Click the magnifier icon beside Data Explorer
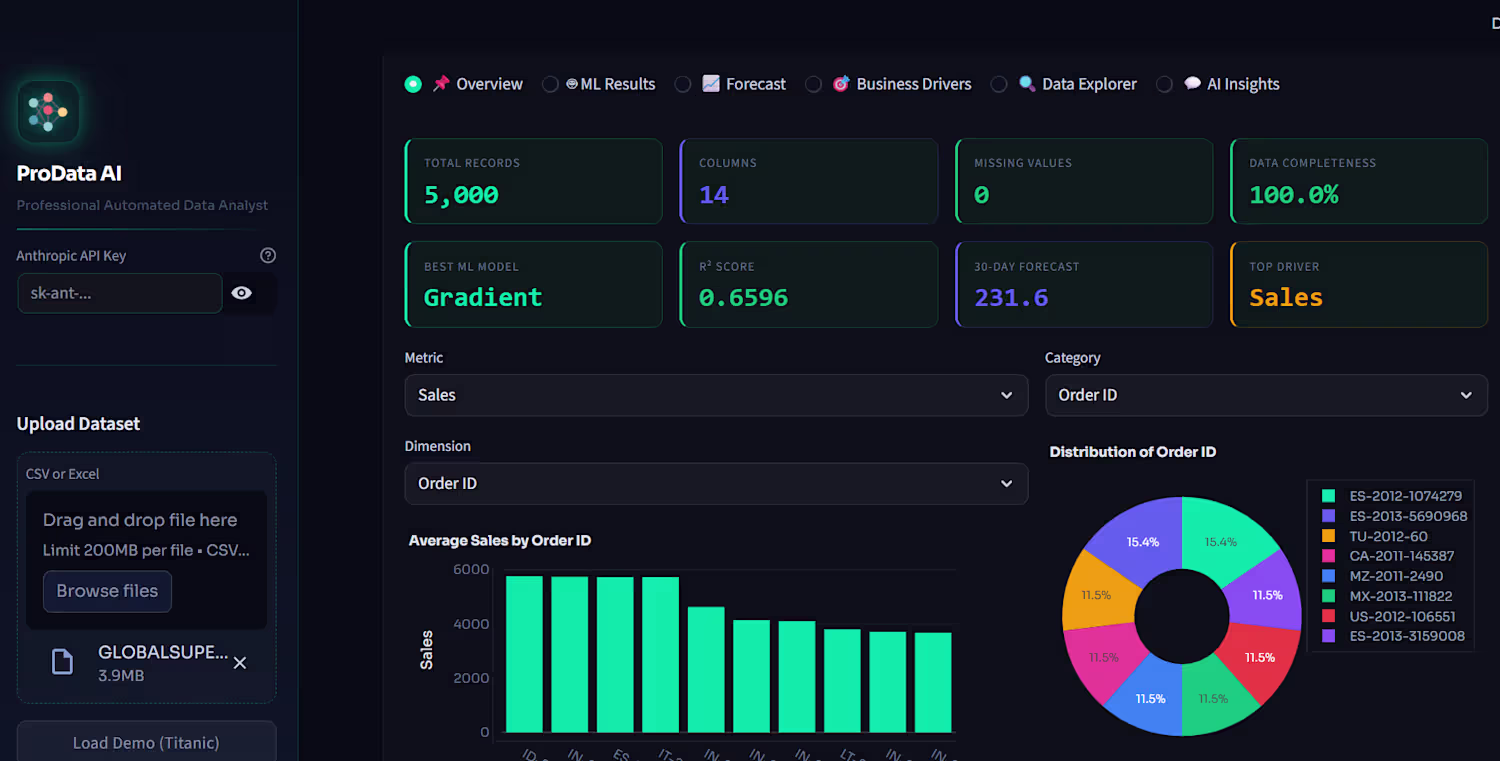1500x761 pixels. point(1027,84)
